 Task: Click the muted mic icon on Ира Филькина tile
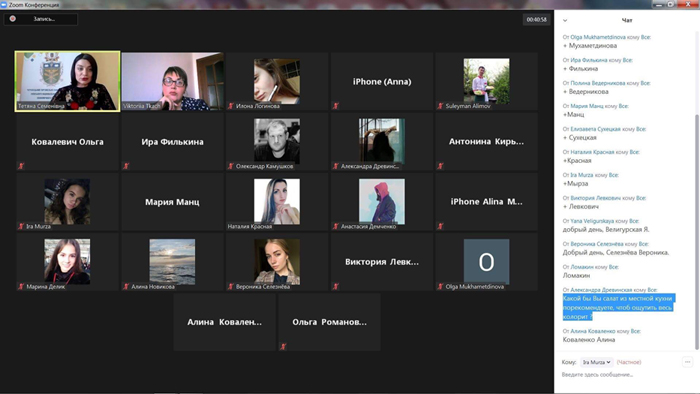click(x=126, y=166)
